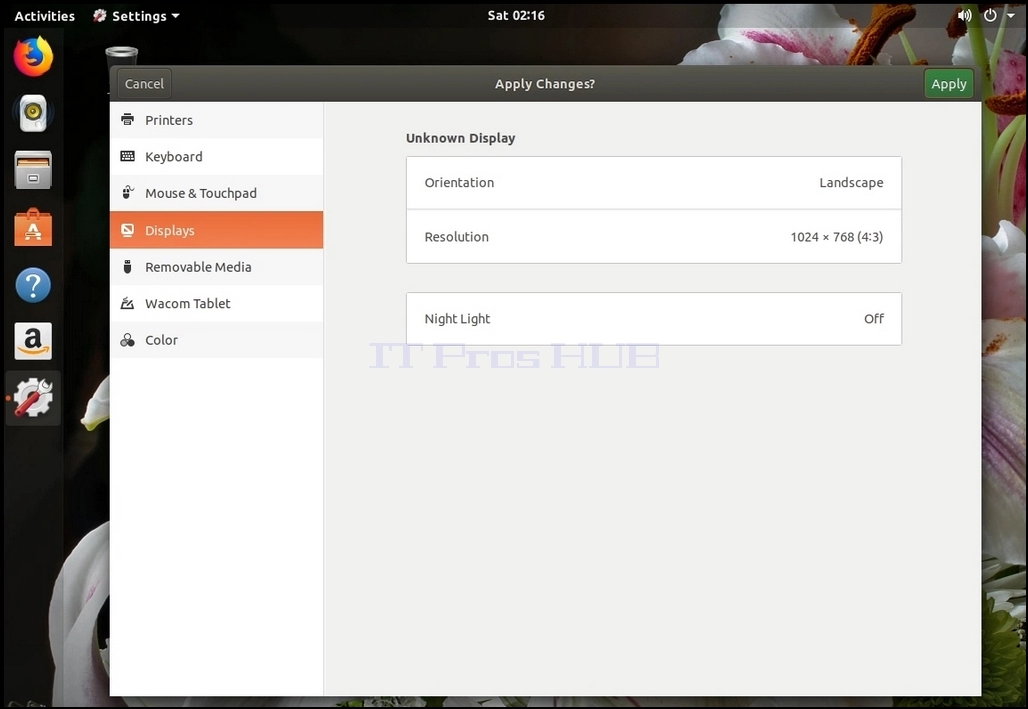The image size is (1028, 709).
Task: Open Resolution 1024 × 768 dropdown
Action: (x=654, y=237)
